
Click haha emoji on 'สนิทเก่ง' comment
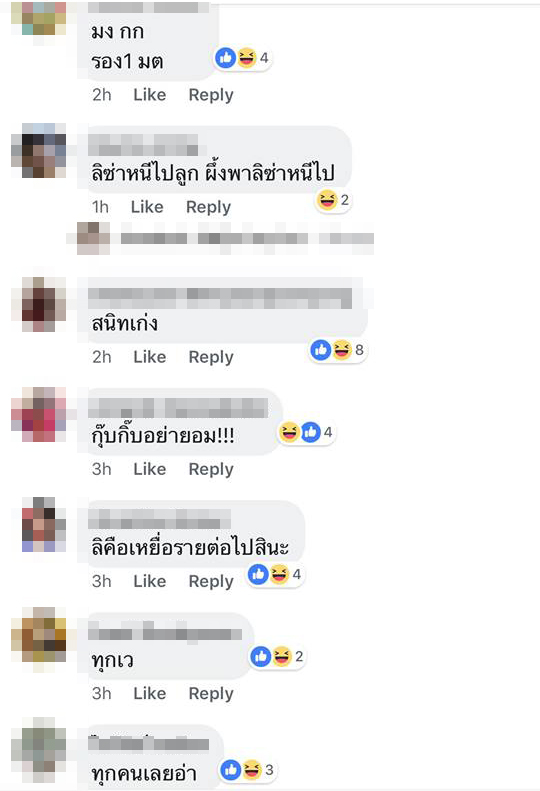342,350
